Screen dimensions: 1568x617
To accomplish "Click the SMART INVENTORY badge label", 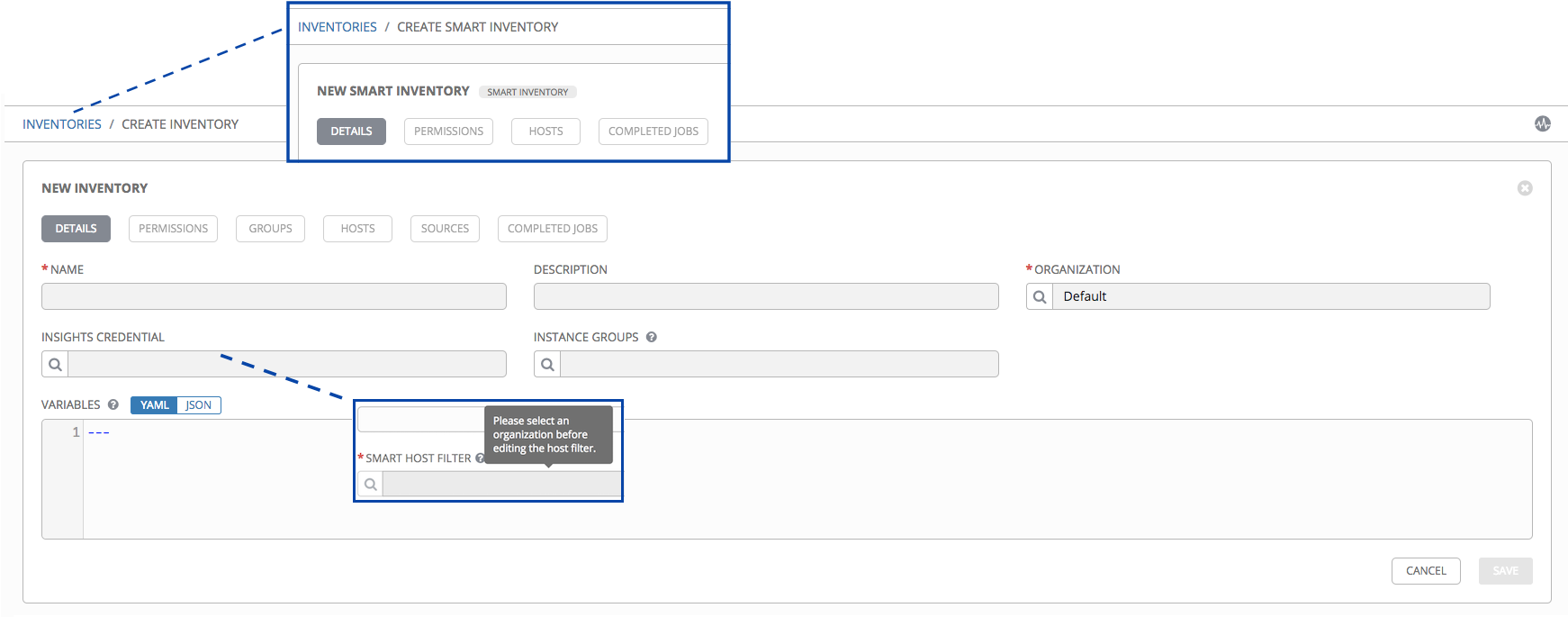I will (527, 92).
